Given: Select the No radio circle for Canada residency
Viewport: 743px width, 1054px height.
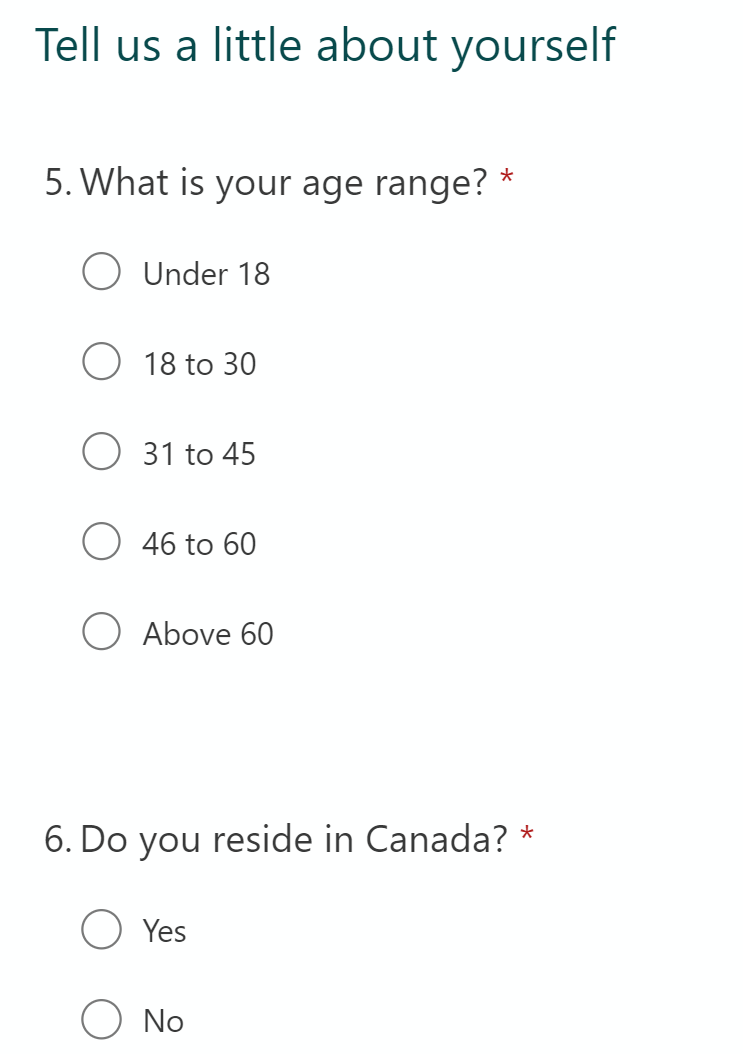Looking at the screenshot, I should 102,1019.
